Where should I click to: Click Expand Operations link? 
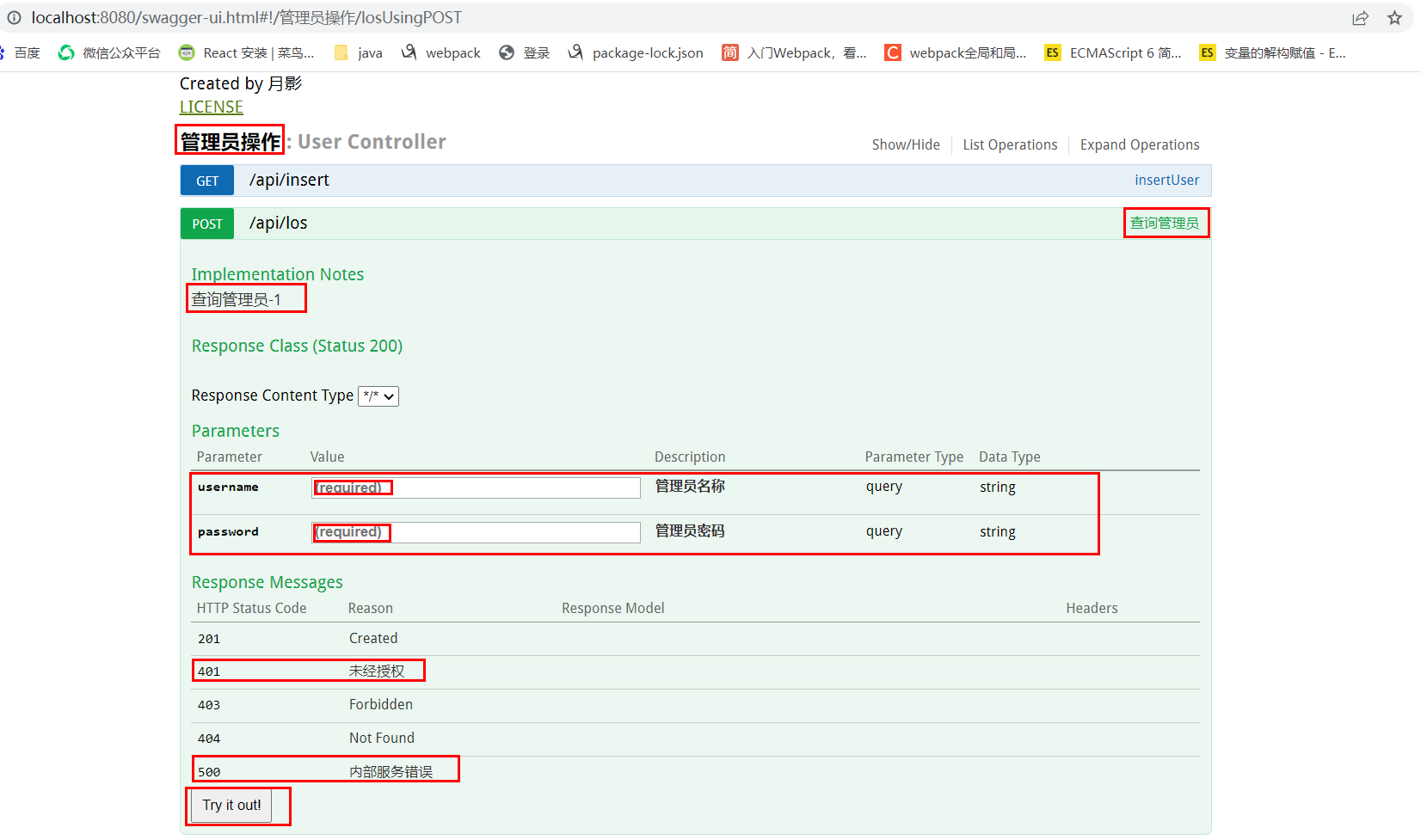(1140, 145)
